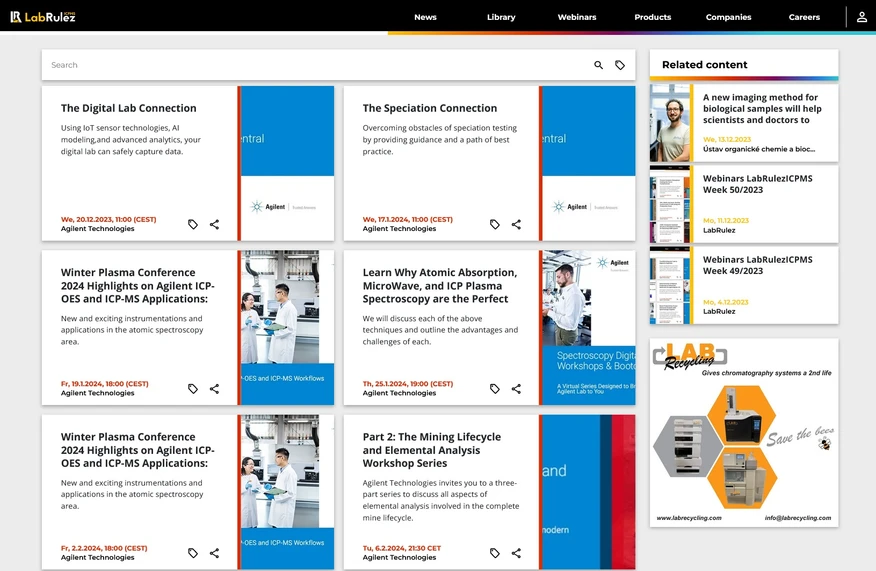
Task: Click the Related content heading
Action: pos(704,64)
